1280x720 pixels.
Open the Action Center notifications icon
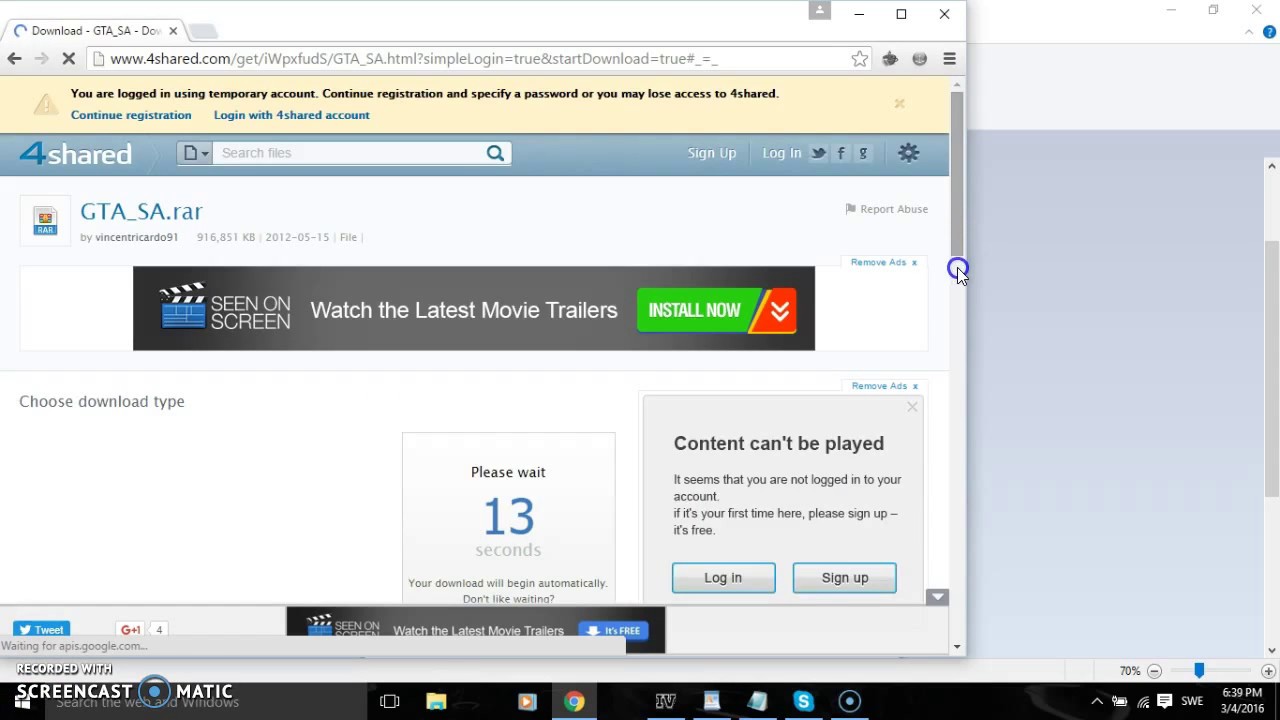1165,702
